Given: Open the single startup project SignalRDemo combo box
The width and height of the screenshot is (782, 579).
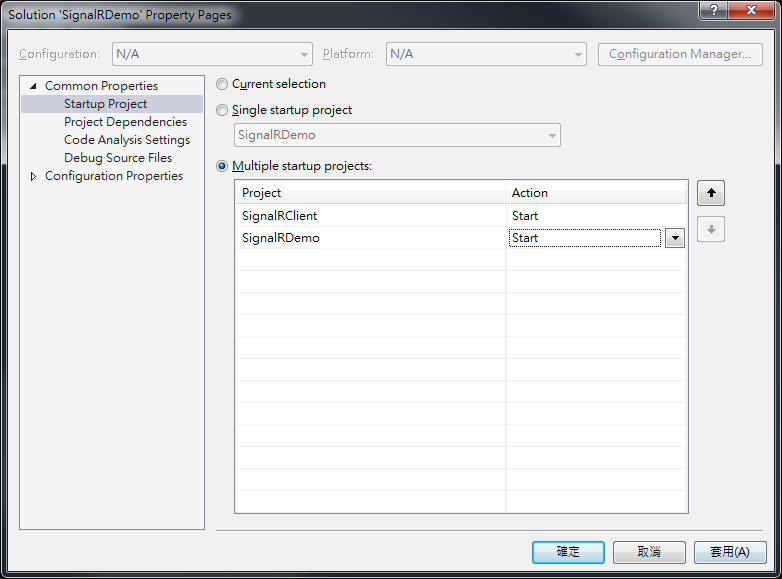Looking at the screenshot, I should pos(397,135).
